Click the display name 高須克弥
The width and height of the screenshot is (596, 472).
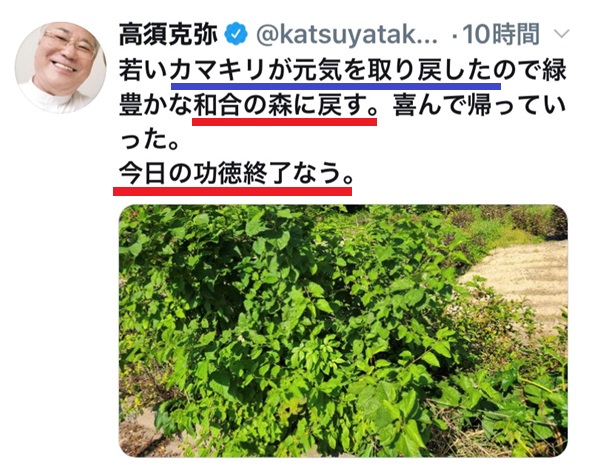[x=168, y=34]
